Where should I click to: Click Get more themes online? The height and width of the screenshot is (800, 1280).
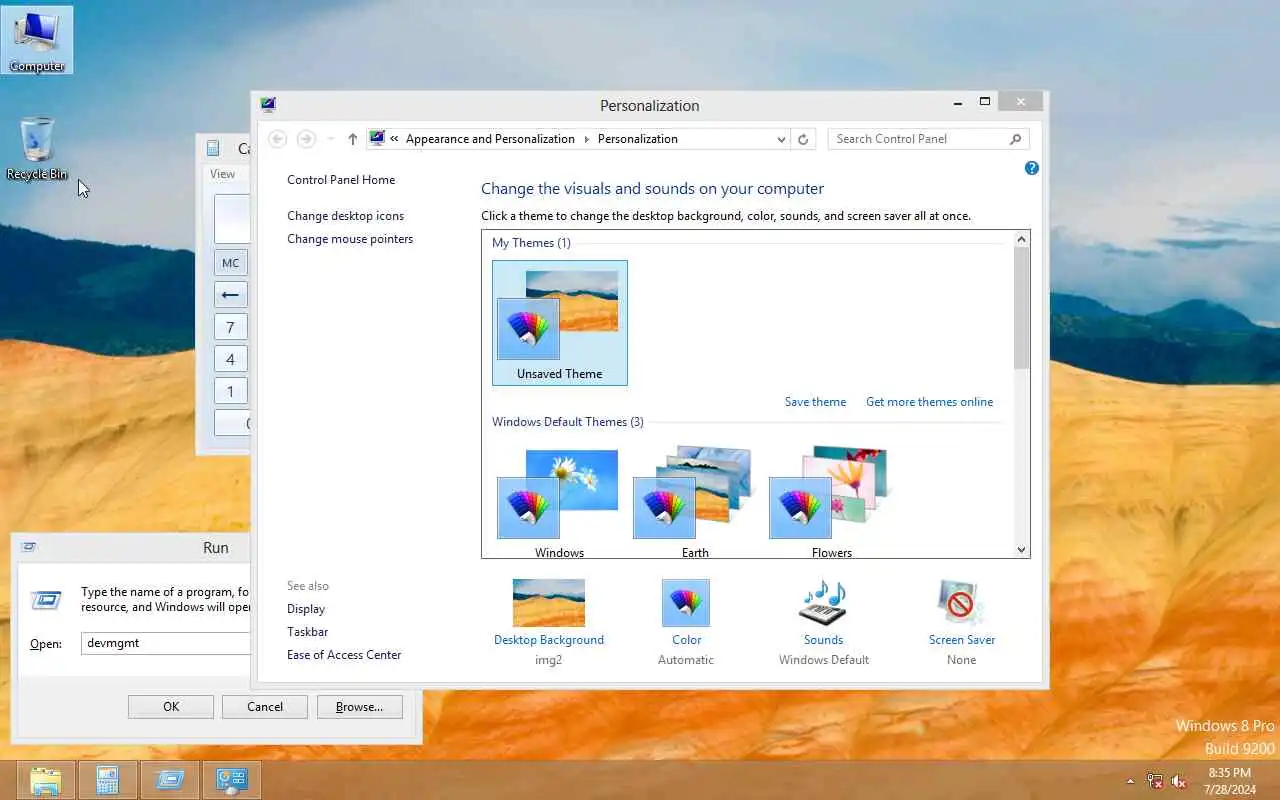[930, 402]
